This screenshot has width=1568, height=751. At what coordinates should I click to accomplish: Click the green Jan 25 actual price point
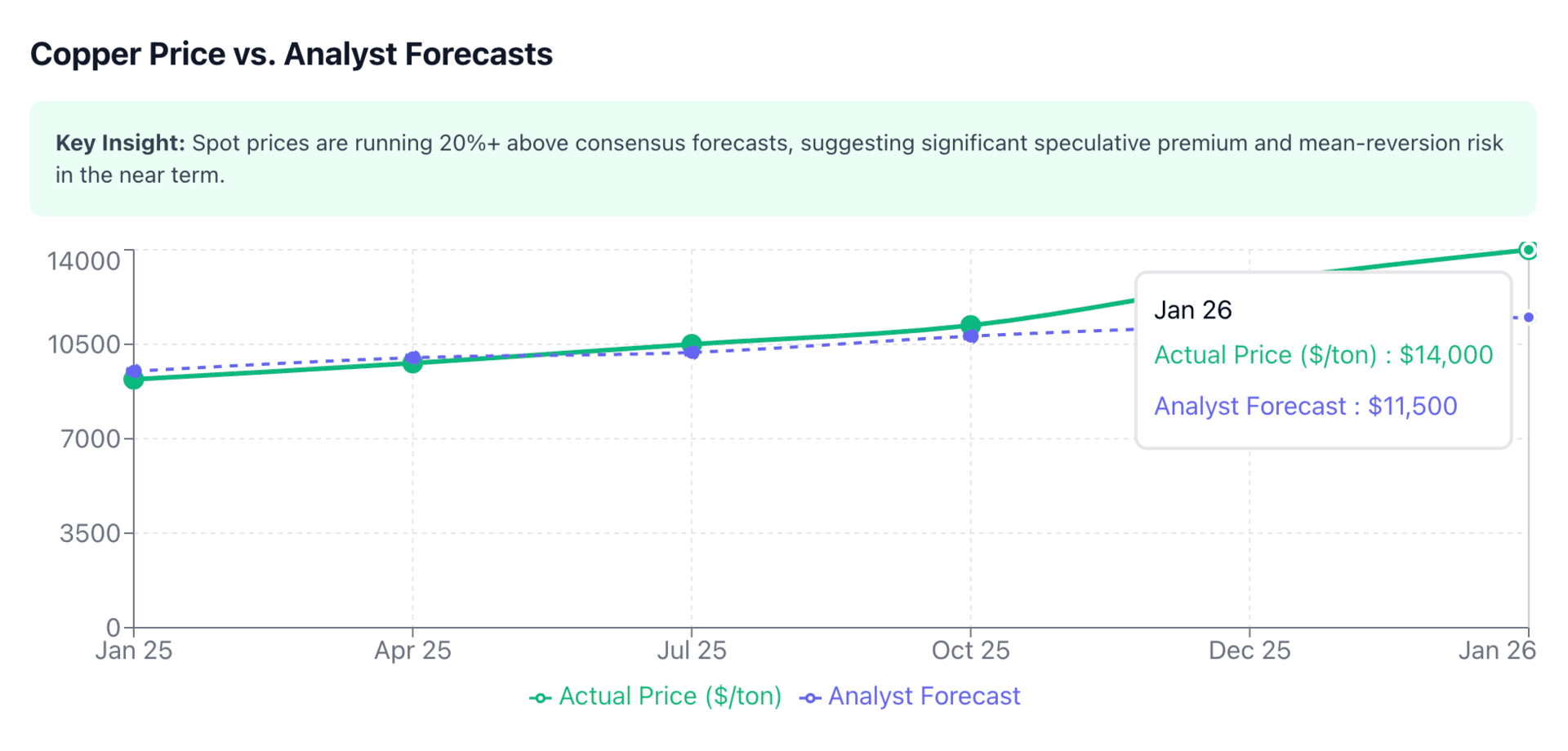pos(134,380)
